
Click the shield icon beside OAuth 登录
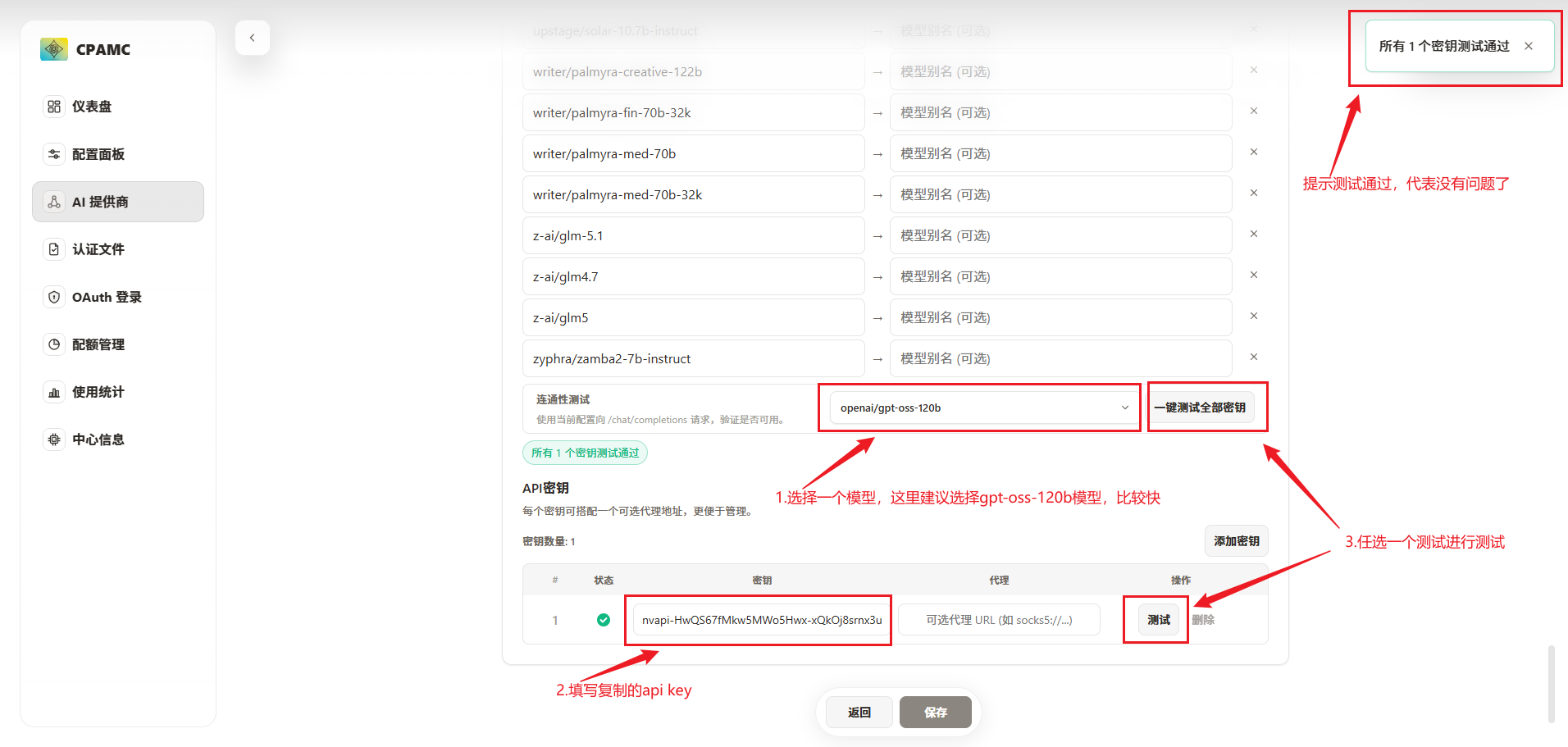point(54,297)
